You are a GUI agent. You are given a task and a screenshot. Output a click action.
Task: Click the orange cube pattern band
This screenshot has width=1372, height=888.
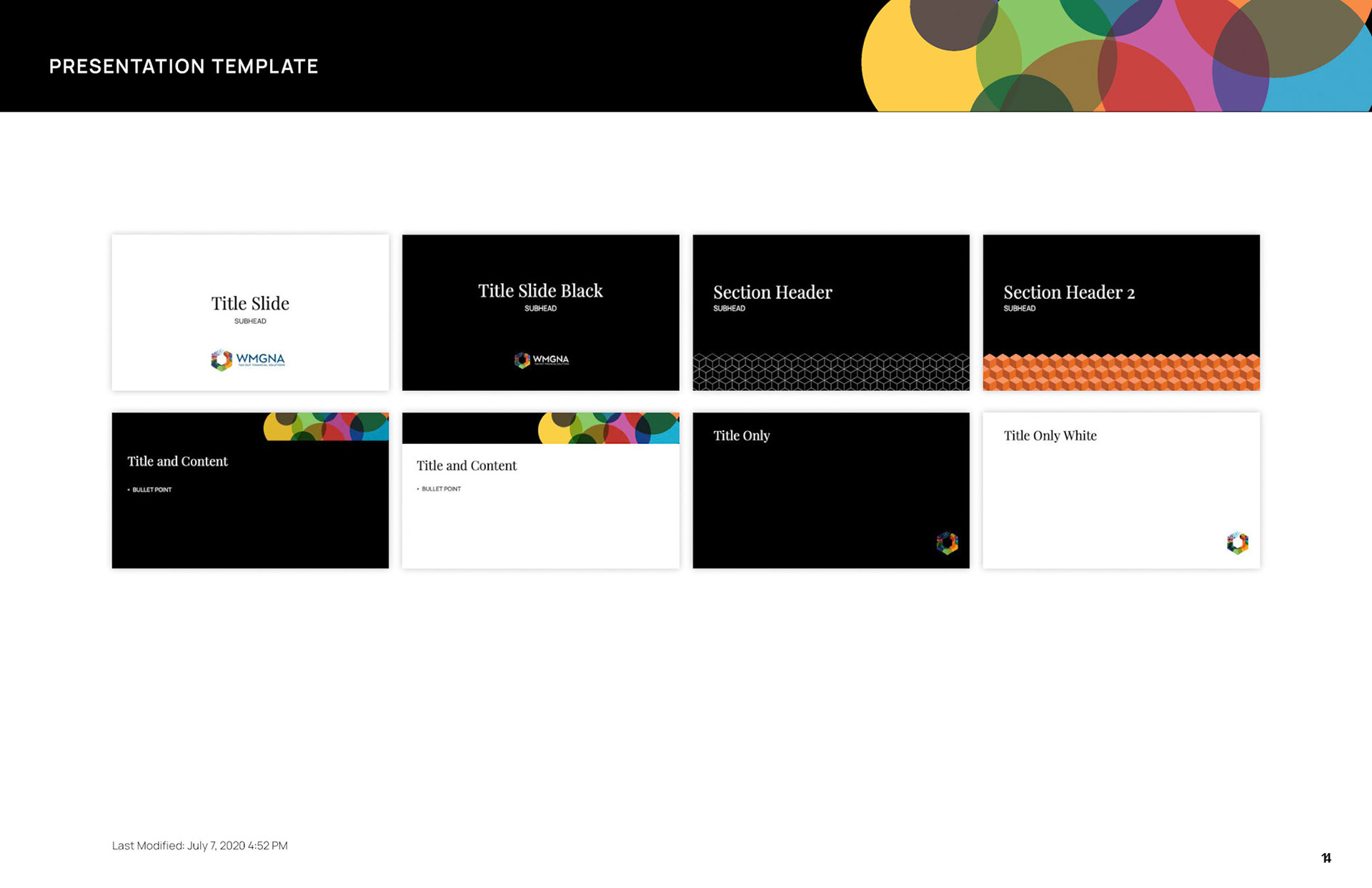point(1120,372)
